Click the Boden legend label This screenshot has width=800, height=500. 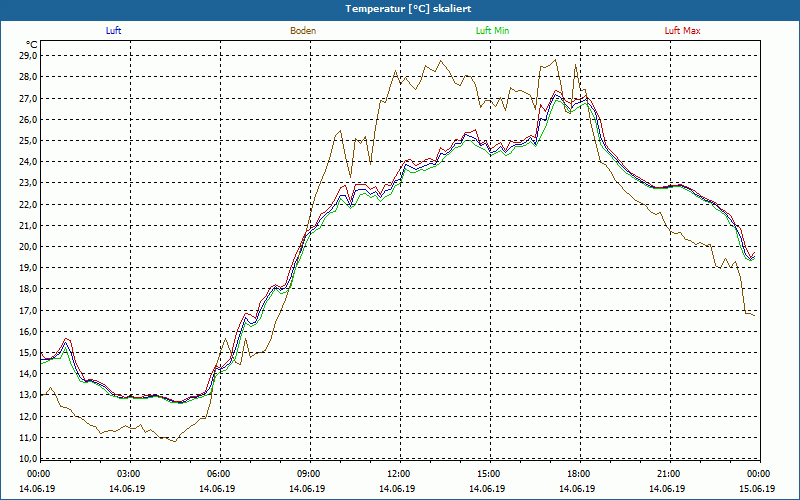click(x=303, y=31)
